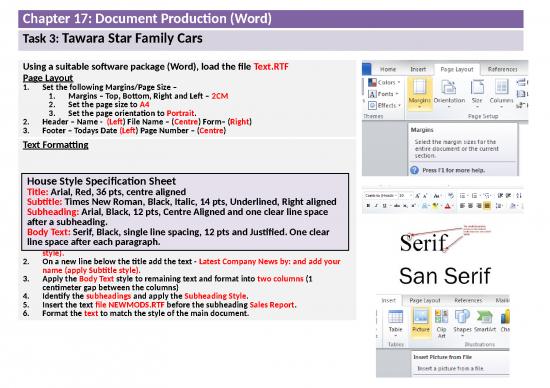Click the Decrease Indent icon
This screenshot has height=388, width=550.
pyautogui.click(x=501, y=196)
